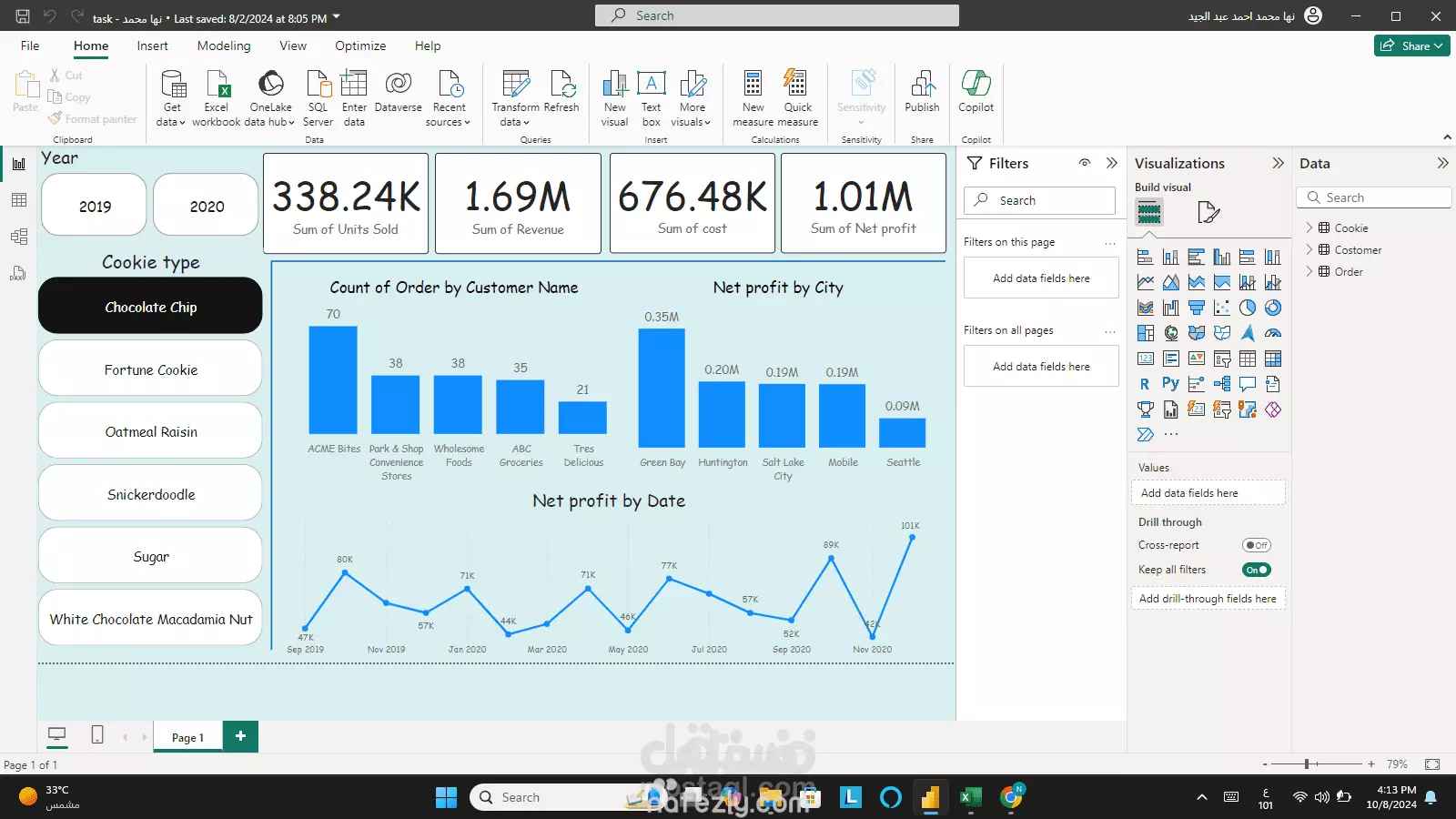The image size is (1456, 819).
Task: Toggle Filters pane eye visibility icon
Action: click(1085, 163)
